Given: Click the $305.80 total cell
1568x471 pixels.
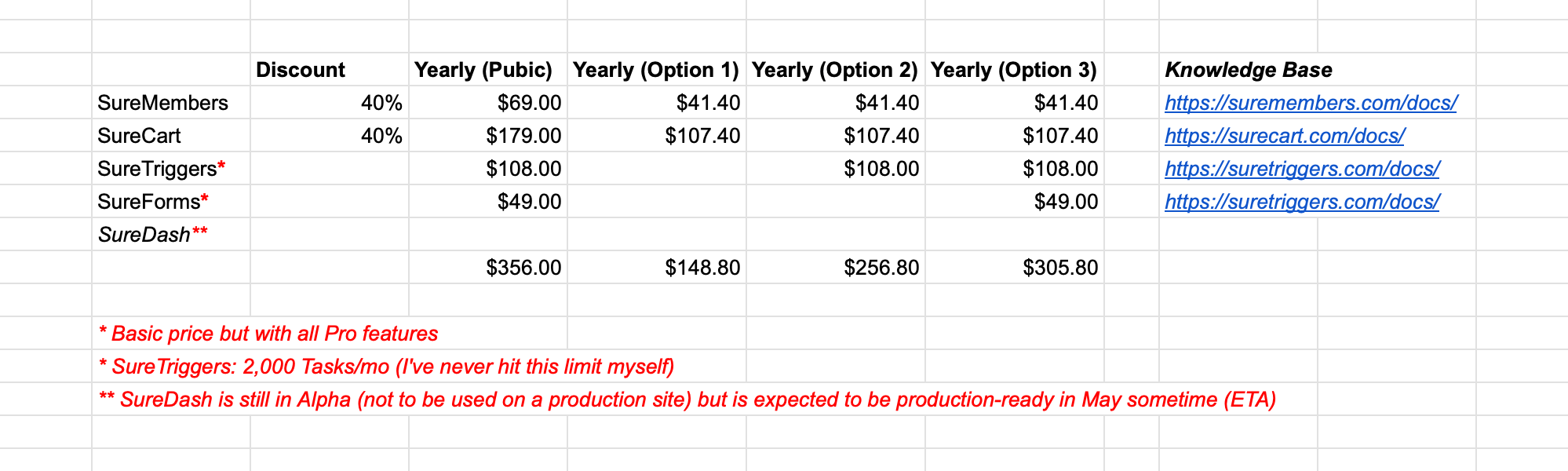Looking at the screenshot, I should pos(1060,268).
